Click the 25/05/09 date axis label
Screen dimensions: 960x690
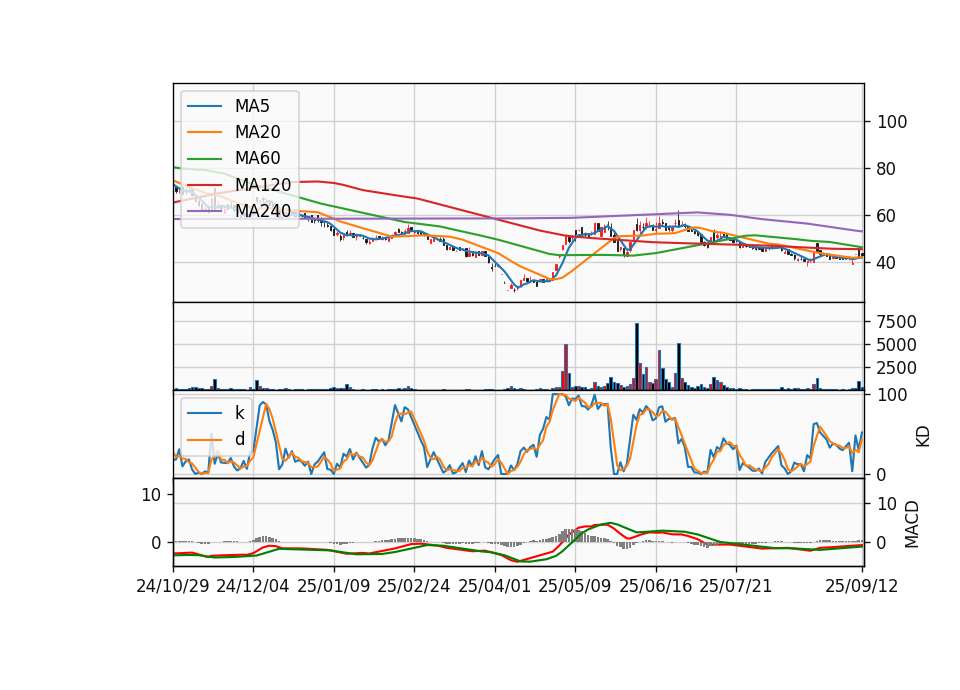(575, 586)
